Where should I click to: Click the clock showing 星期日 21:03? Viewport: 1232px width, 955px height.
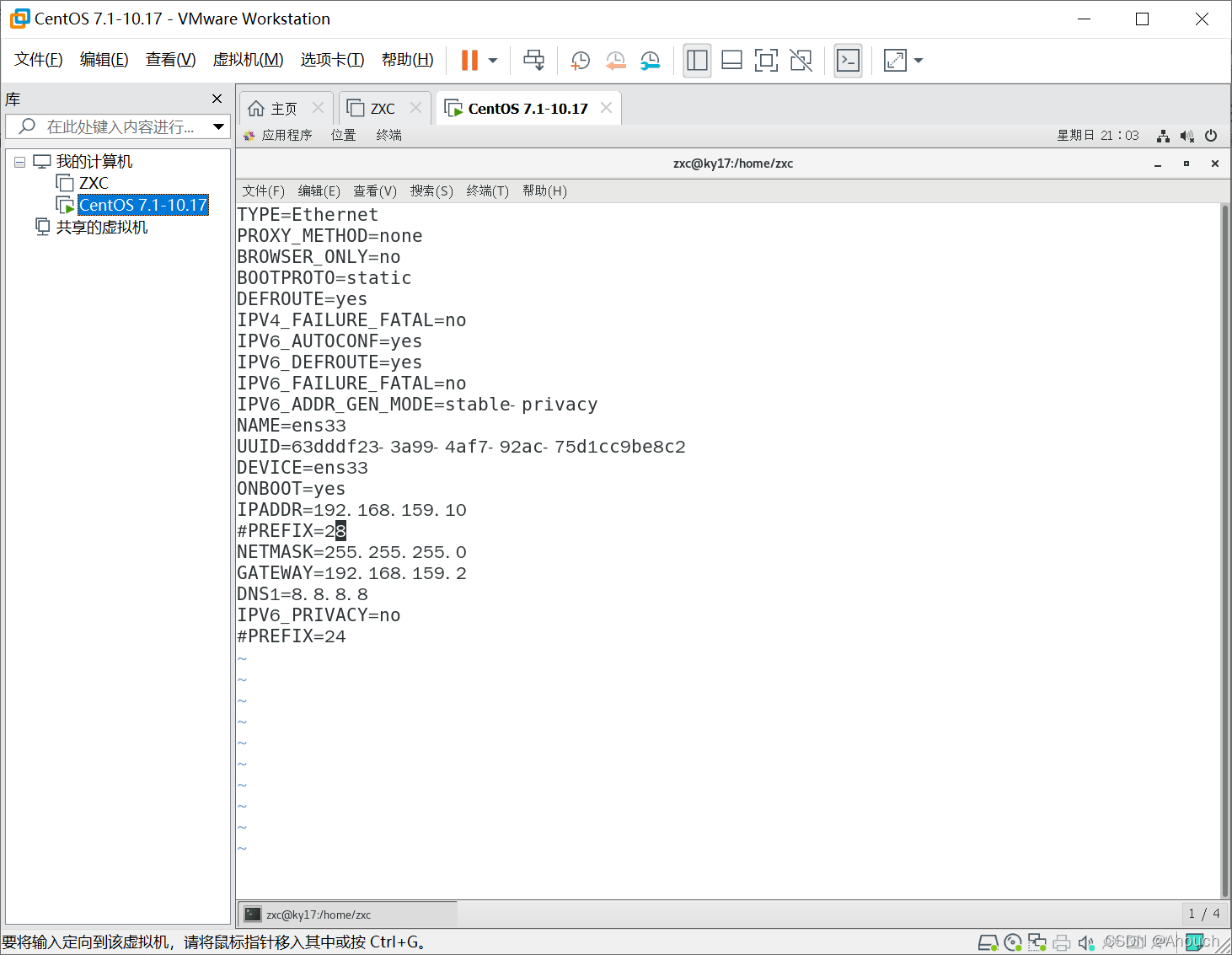(1097, 135)
